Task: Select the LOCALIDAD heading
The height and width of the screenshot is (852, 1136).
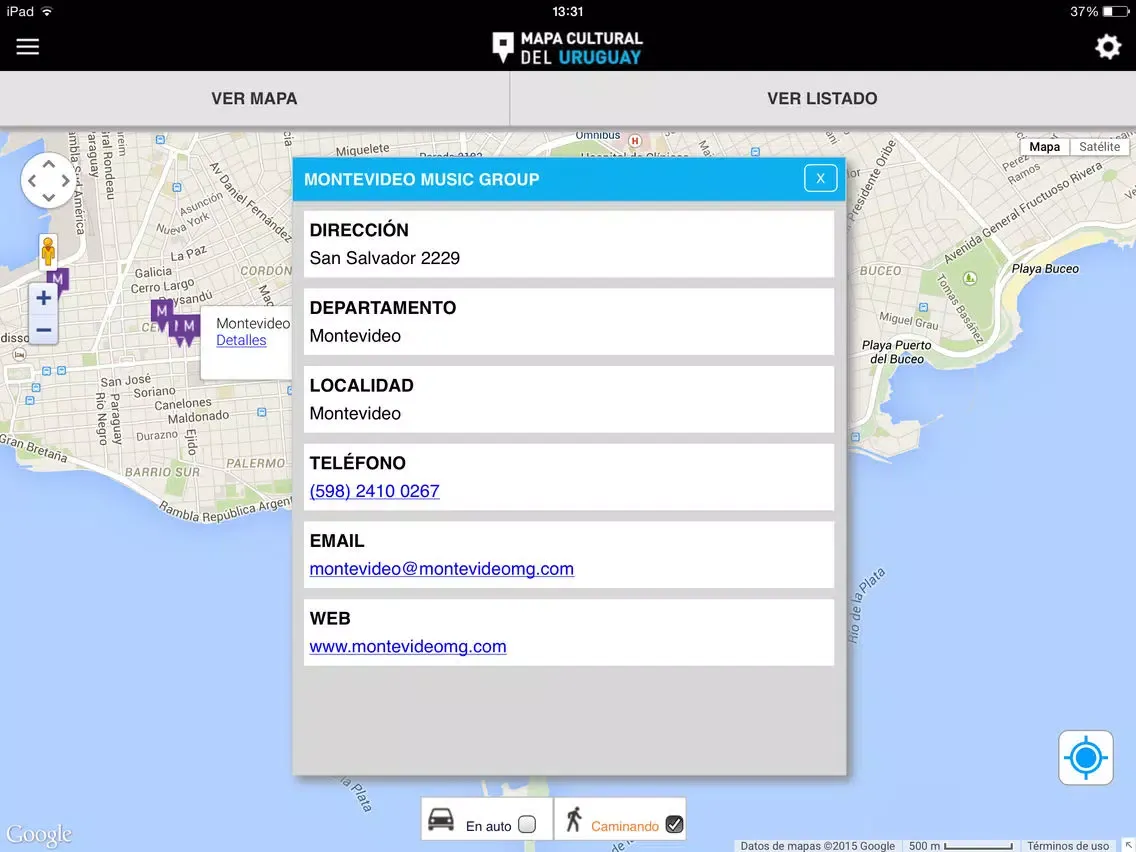Action: [362, 385]
